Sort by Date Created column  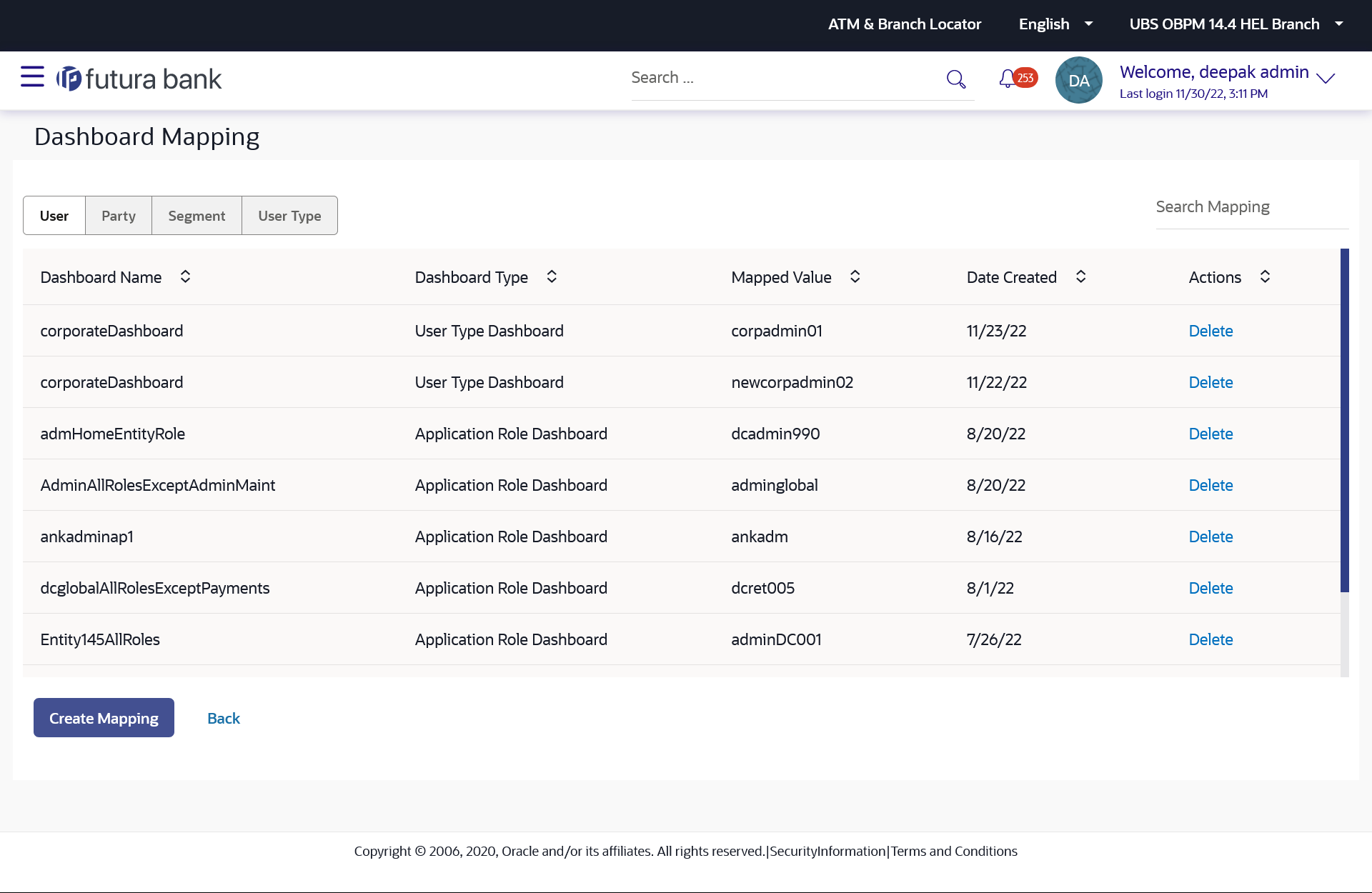1080,276
